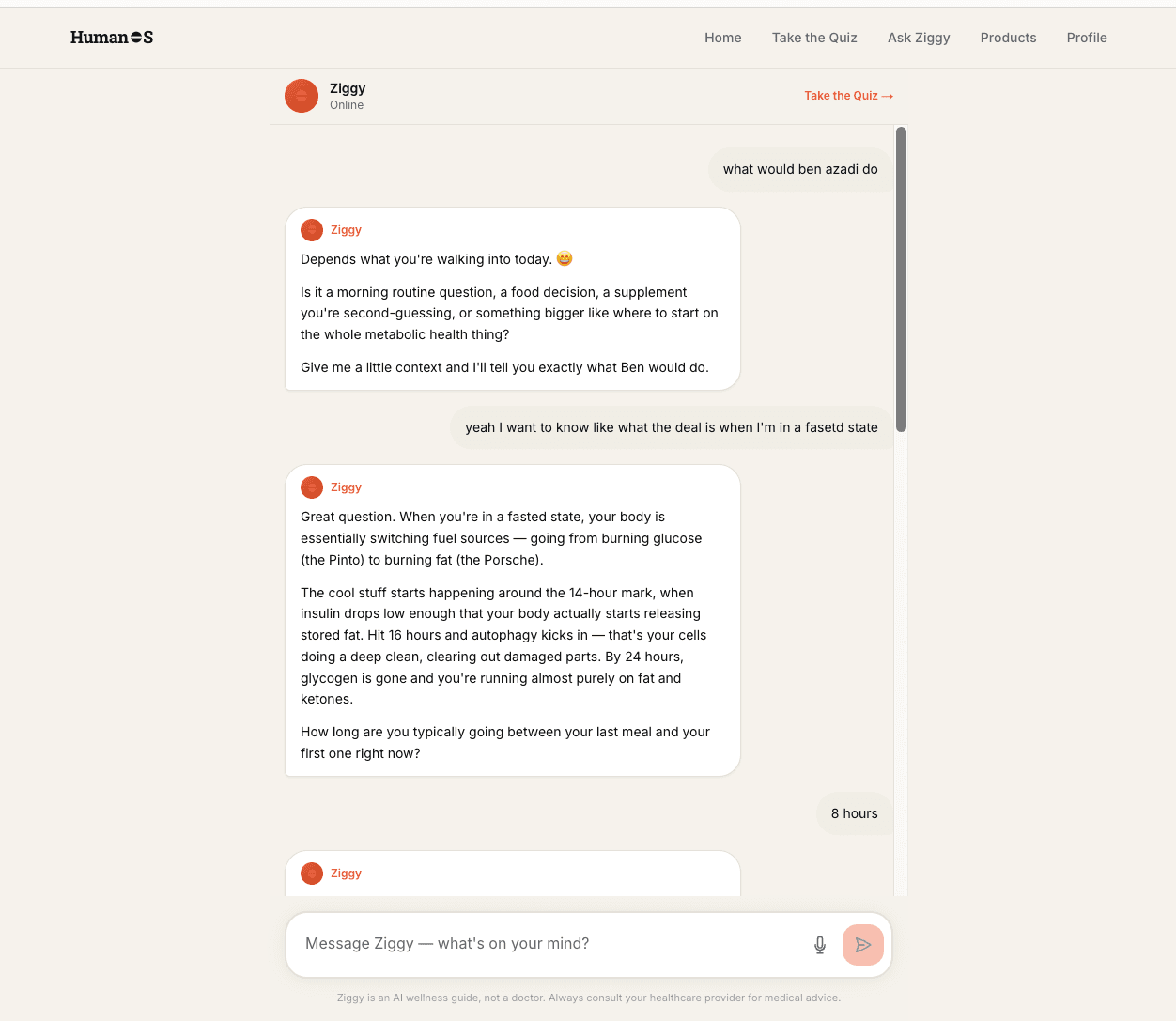Click the 'The cool stuff starts happening' paragraph
The width and height of the screenshot is (1176, 1021).
pyautogui.click(x=504, y=645)
